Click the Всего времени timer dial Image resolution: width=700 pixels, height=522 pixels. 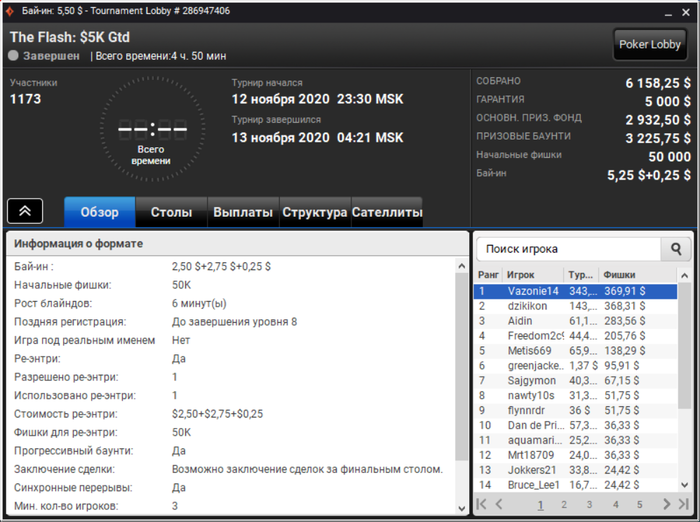coord(152,129)
